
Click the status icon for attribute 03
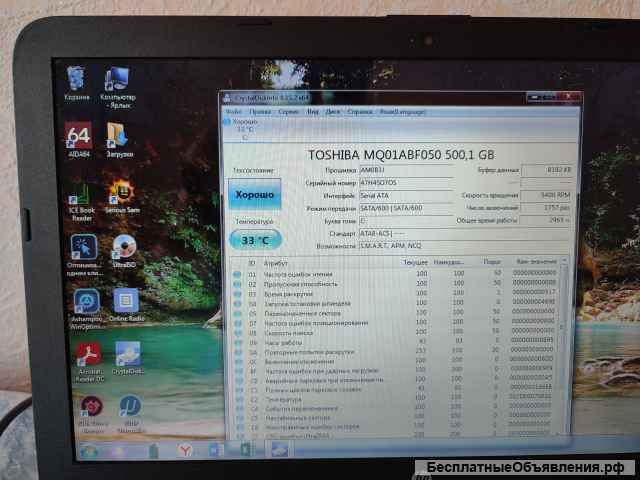pyautogui.click(x=238, y=294)
